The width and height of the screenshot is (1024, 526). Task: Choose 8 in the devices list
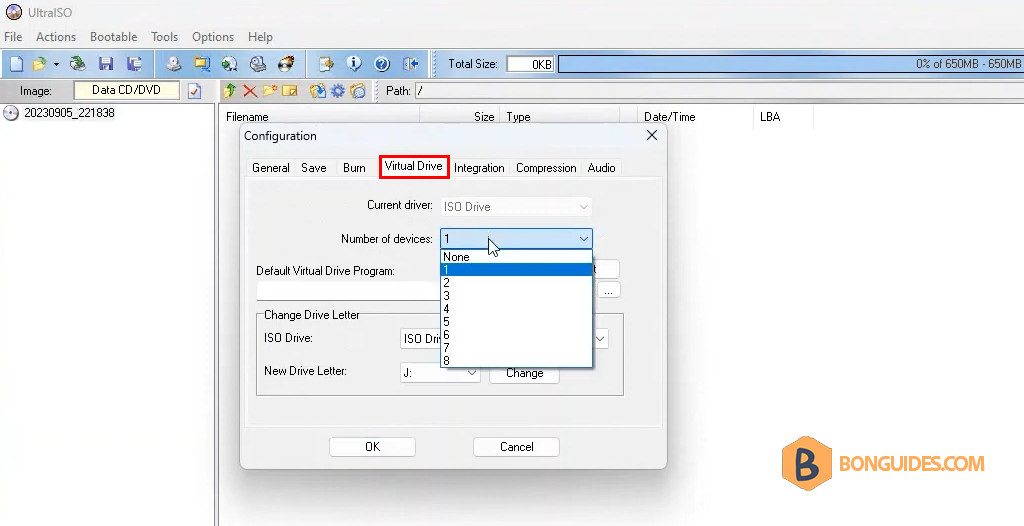point(516,361)
